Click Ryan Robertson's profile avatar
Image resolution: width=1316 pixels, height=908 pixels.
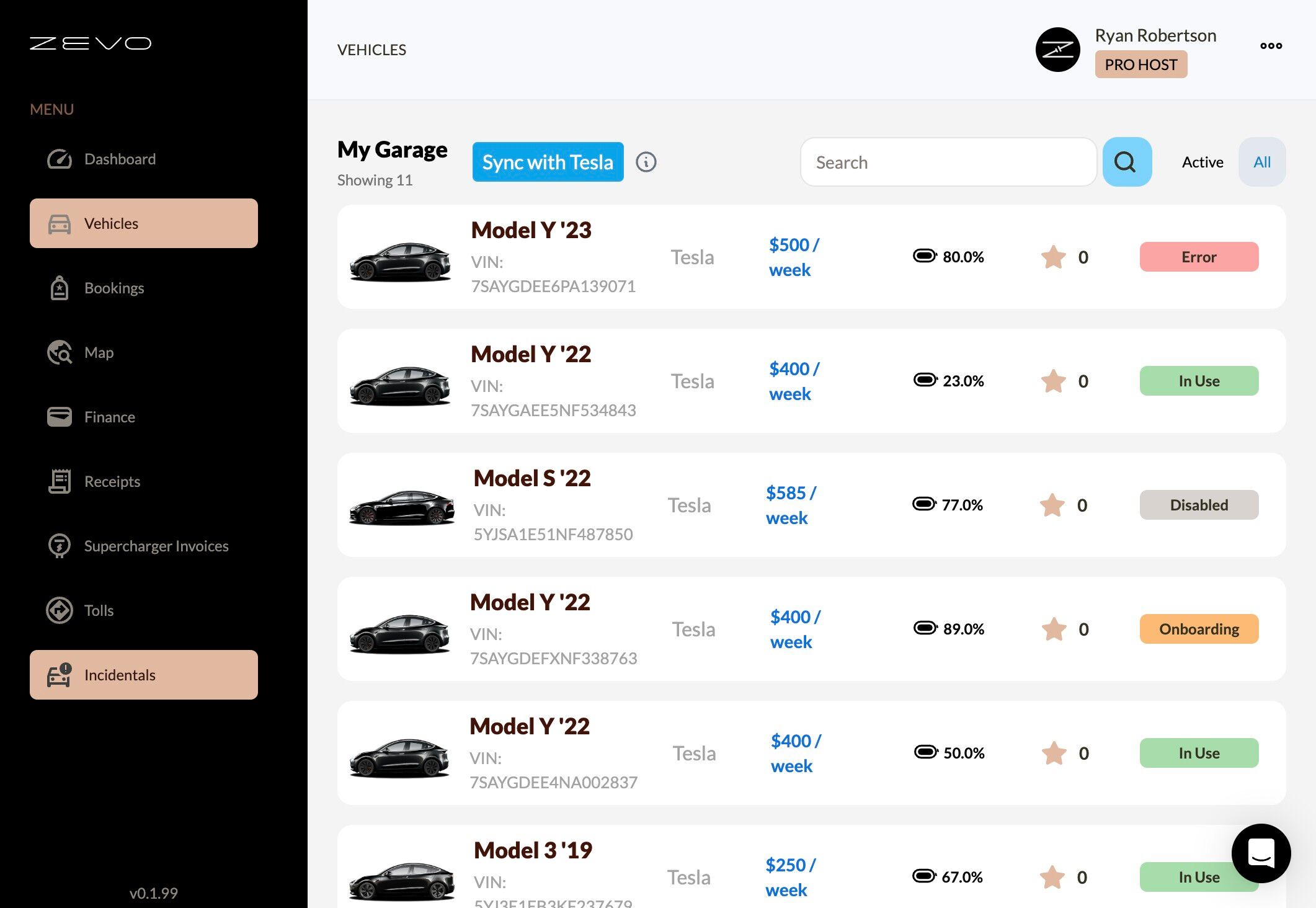(1057, 50)
